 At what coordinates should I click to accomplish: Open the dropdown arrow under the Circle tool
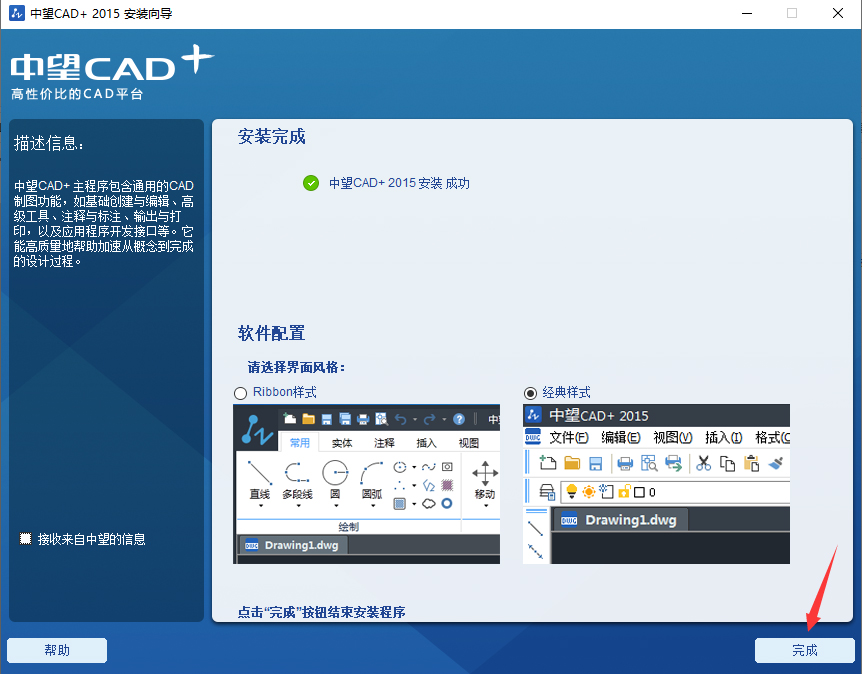335,505
